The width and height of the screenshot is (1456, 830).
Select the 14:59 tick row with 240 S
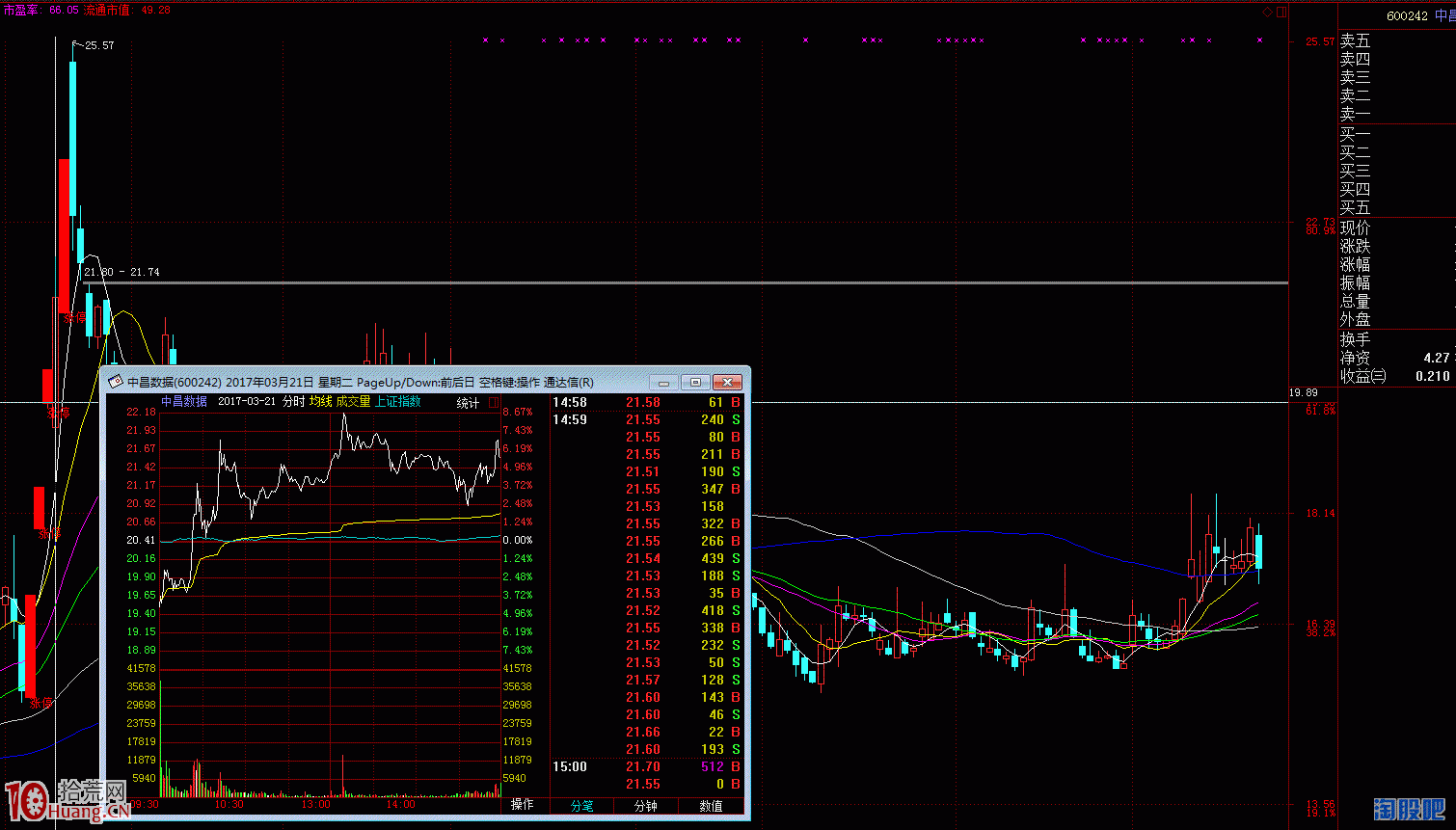[647, 420]
